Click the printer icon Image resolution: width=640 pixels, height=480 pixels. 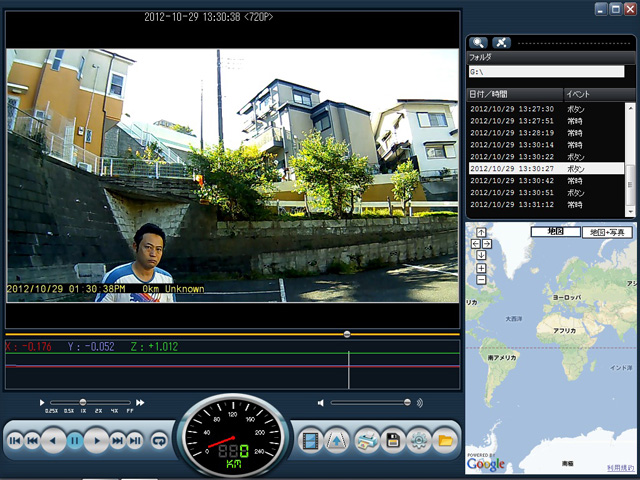(x=367, y=440)
